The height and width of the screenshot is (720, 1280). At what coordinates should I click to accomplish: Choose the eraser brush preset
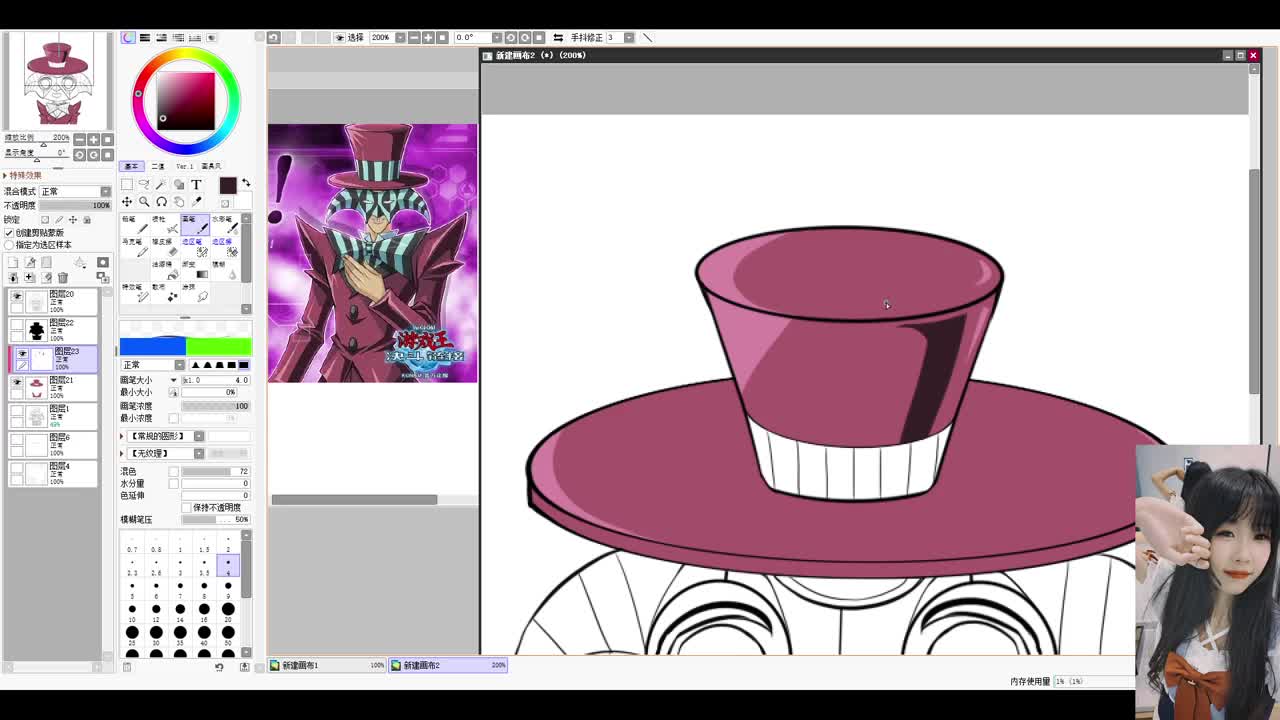coord(165,248)
